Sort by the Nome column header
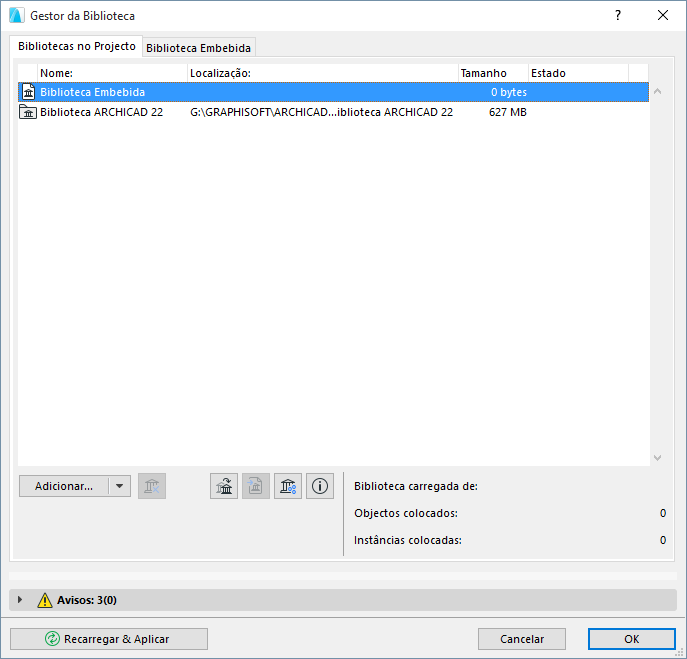The width and height of the screenshot is (687, 659). click(113, 73)
